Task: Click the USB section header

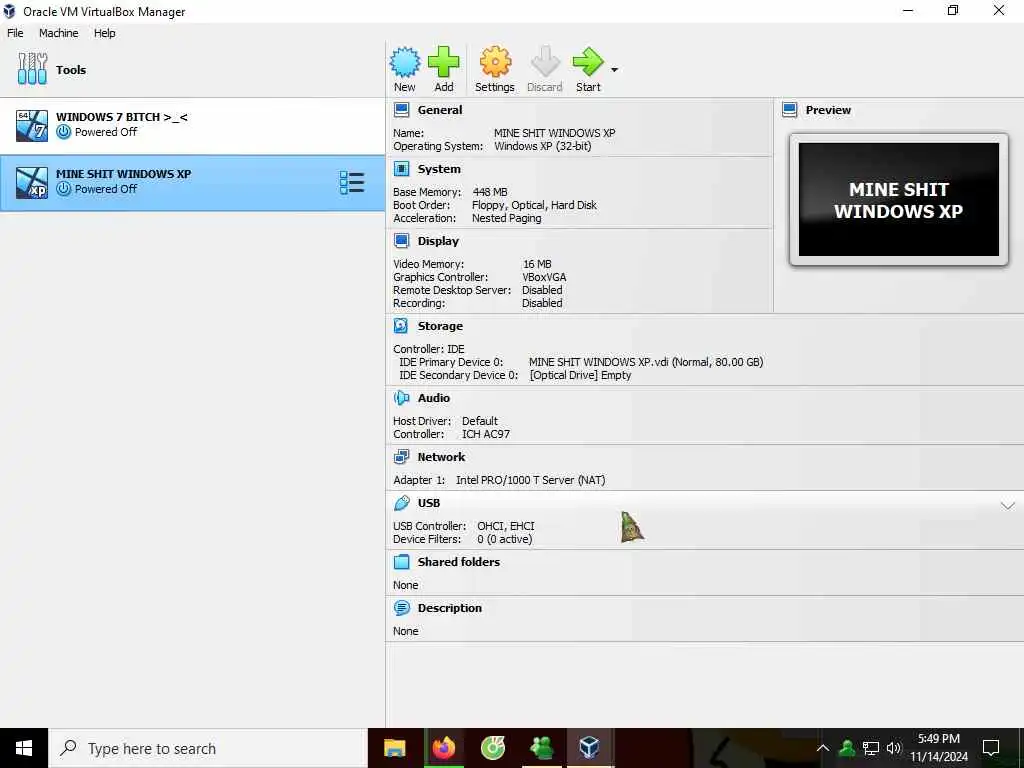Action: [429, 503]
